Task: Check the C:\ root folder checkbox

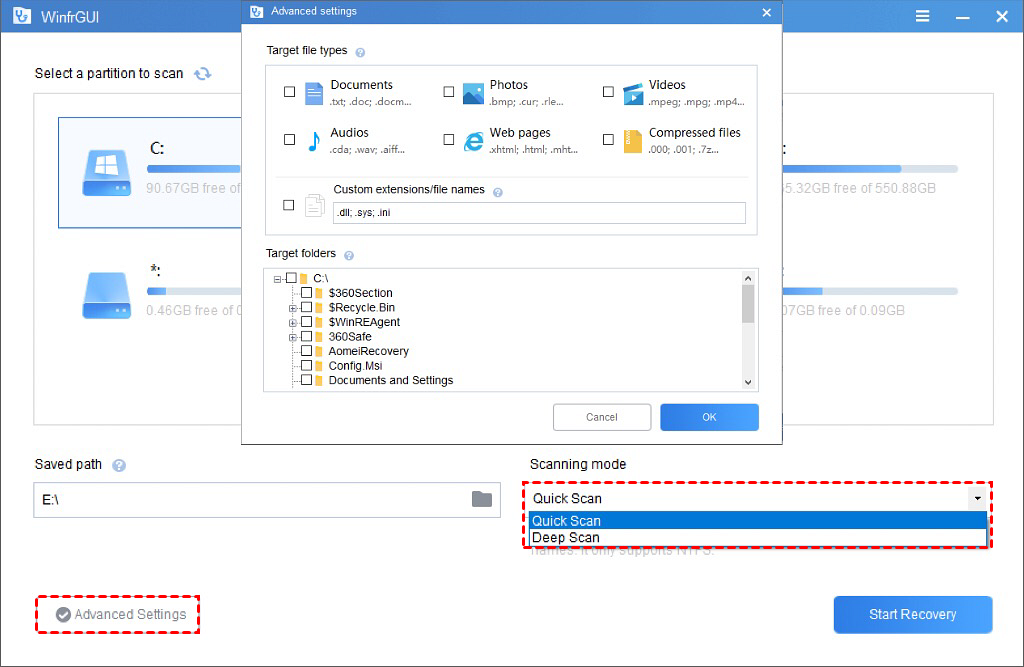Action: pyautogui.click(x=291, y=278)
